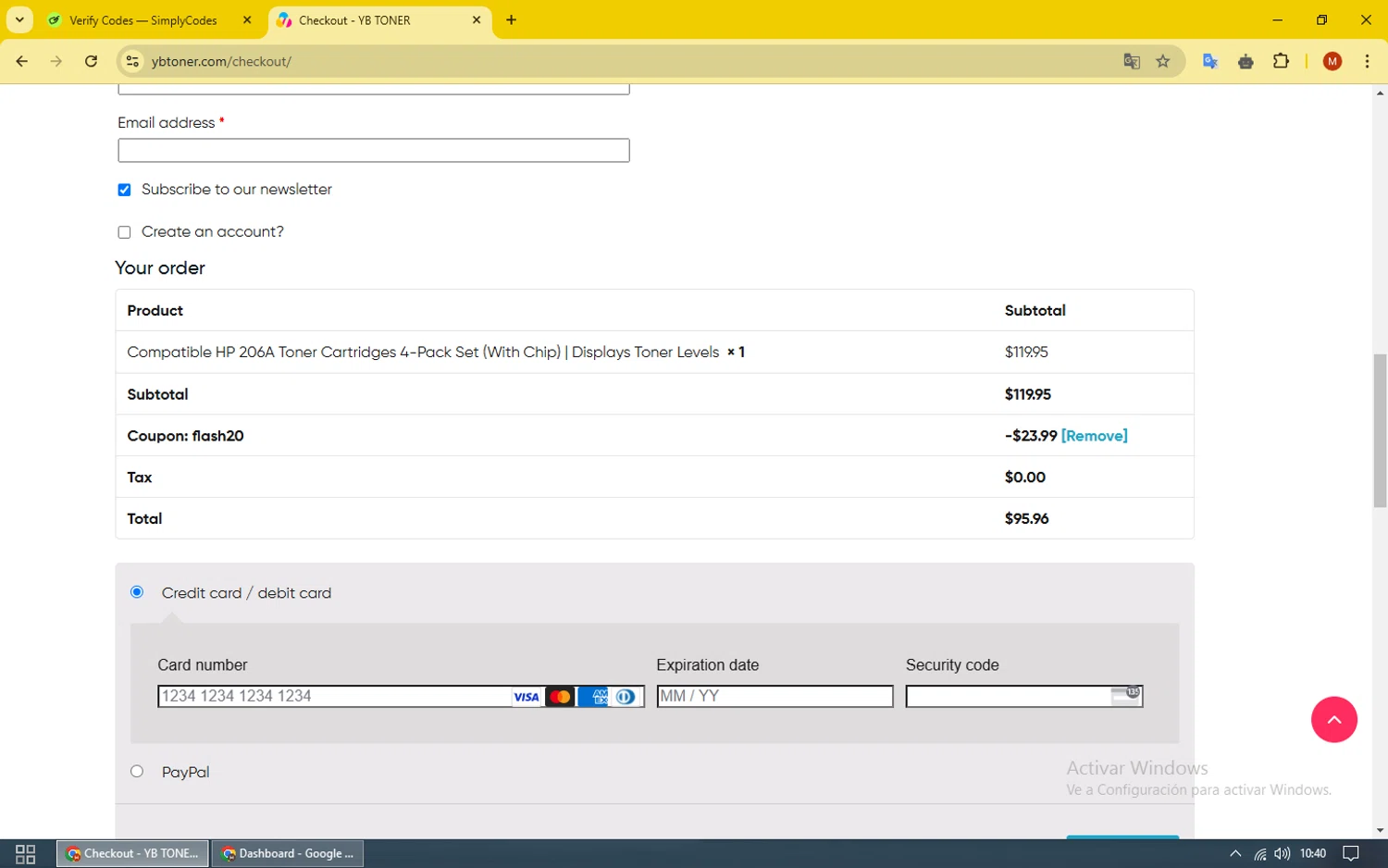
Task: Open network status tray icon
Action: point(1260,853)
